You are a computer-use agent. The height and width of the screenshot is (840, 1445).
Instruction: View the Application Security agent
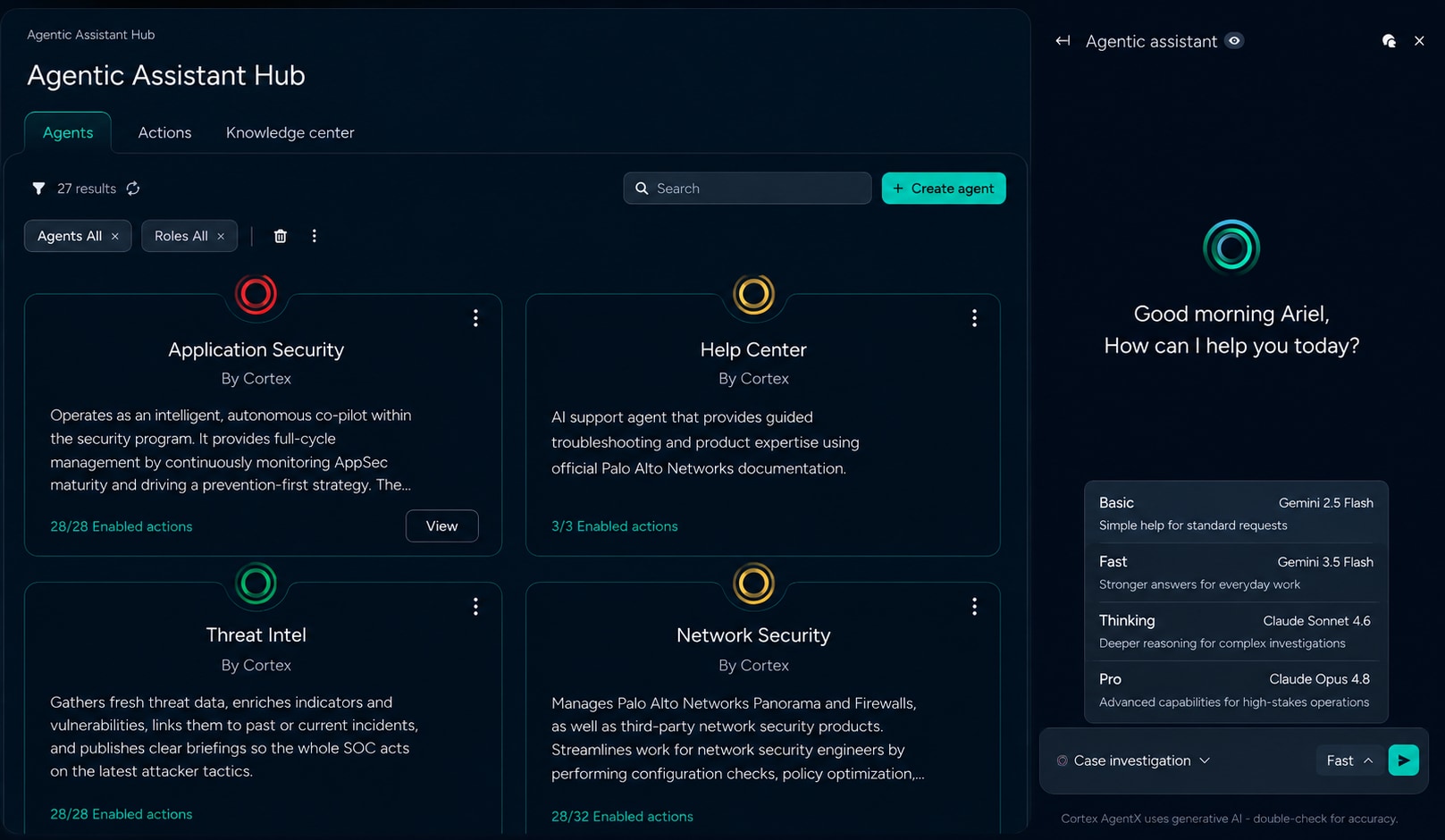(441, 526)
